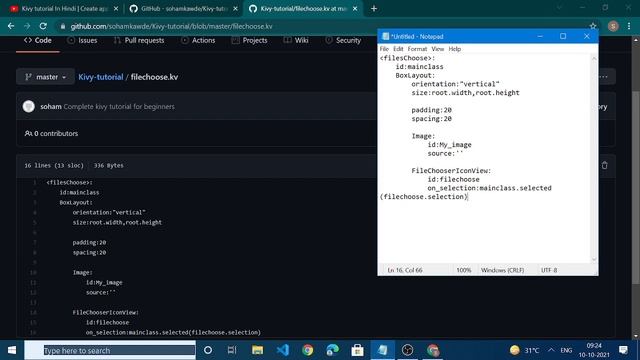Open soham's profile link
The image size is (640, 360).
tap(51, 107)
